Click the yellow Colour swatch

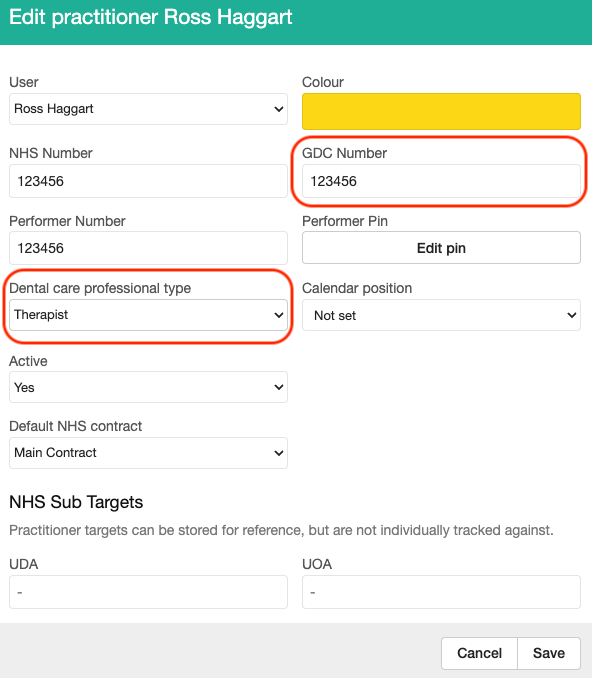(441, 112)
